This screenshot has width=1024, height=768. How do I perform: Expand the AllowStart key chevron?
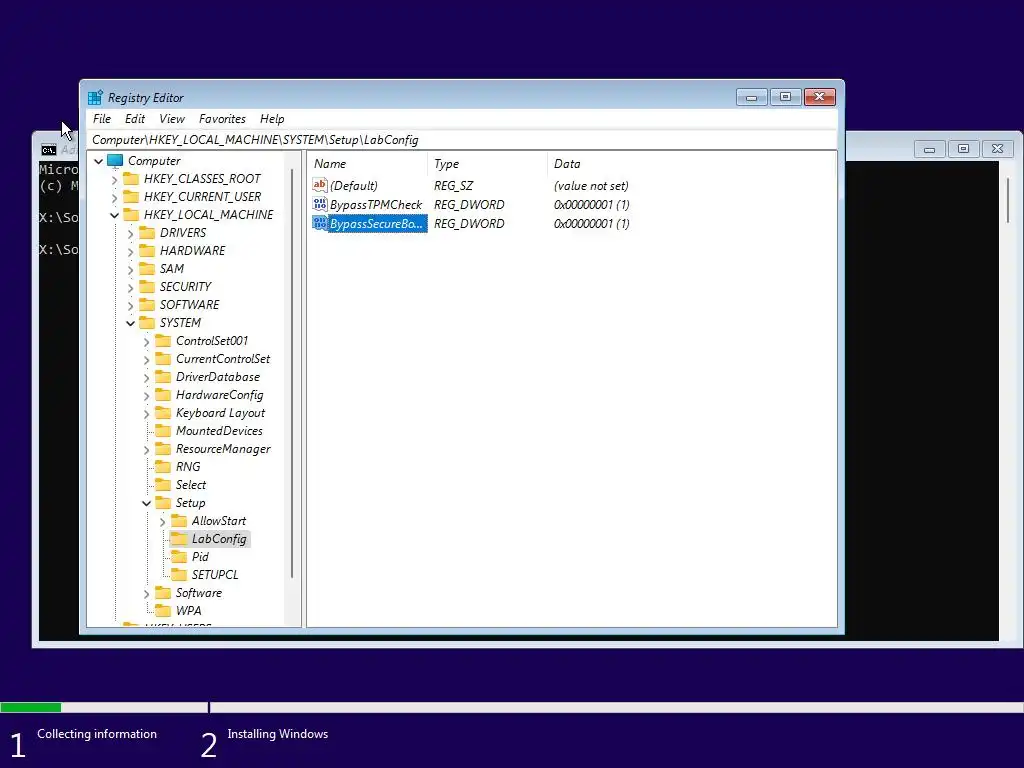(x=163, y=521)
